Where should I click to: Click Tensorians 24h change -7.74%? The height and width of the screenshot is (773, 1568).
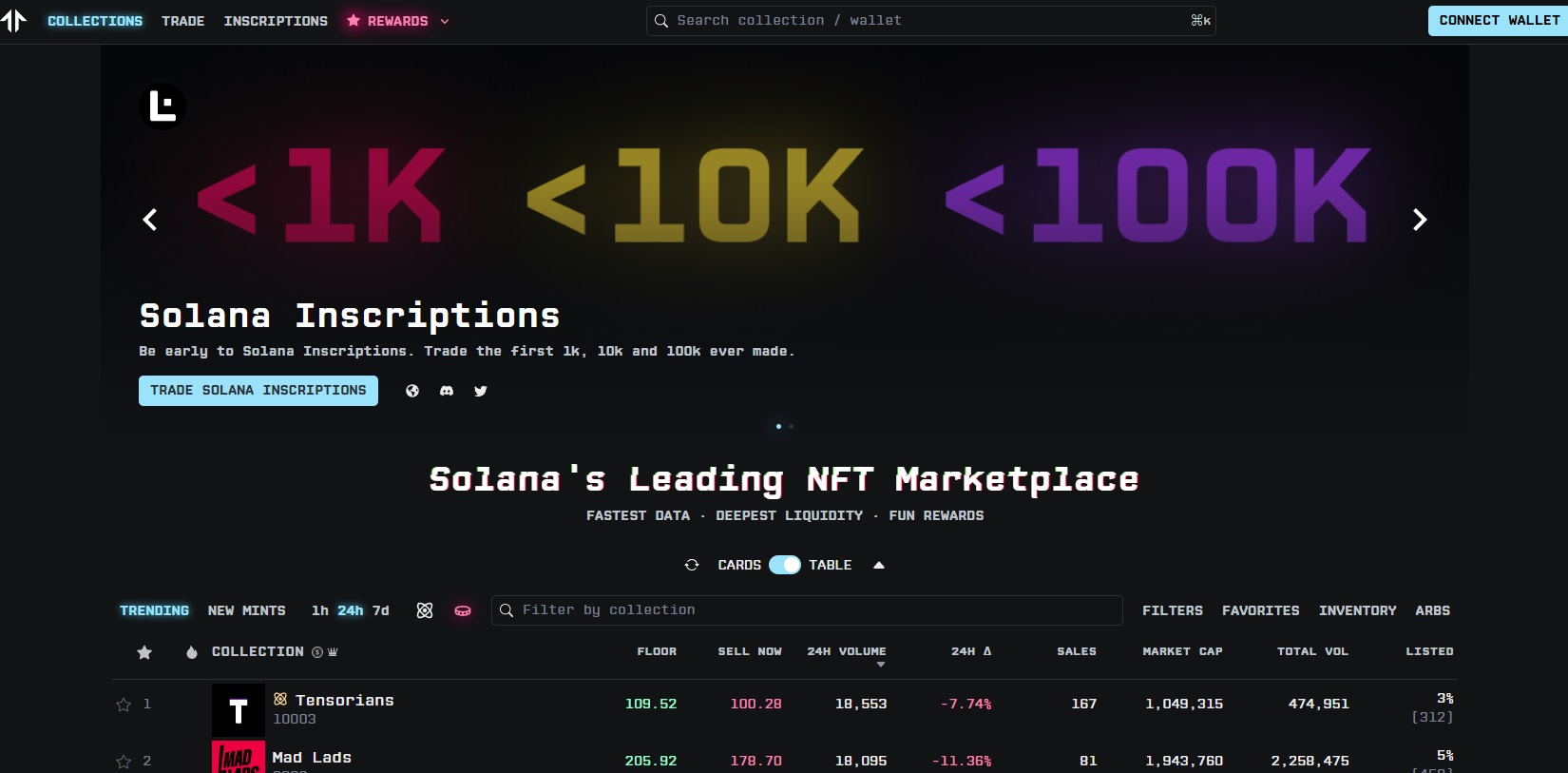coord(966,705)
